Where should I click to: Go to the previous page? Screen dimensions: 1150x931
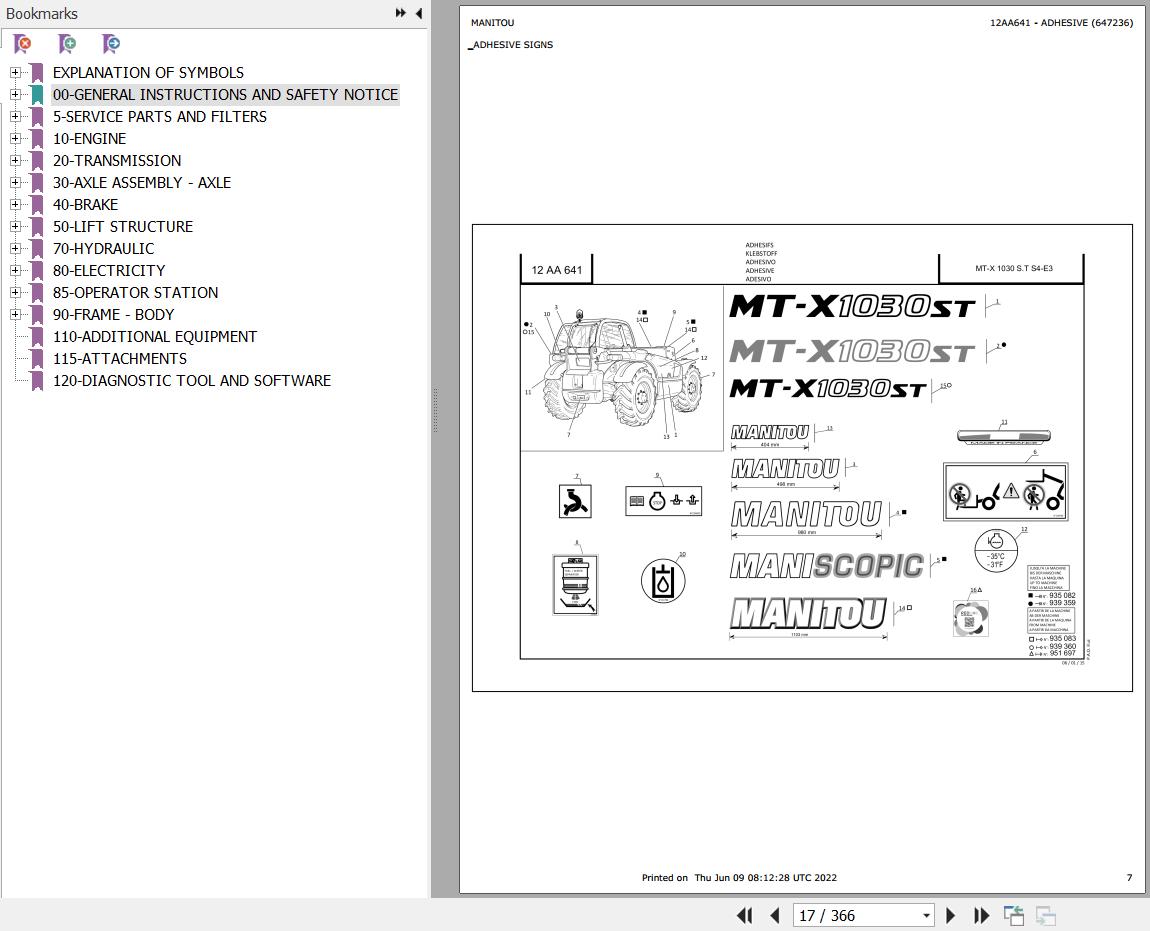[x=774, y=916]
